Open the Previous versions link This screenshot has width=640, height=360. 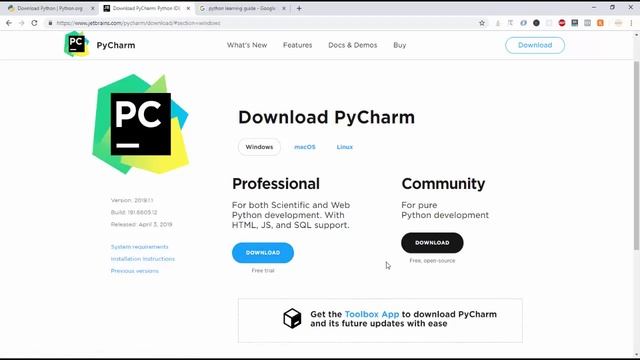(x=134, y=271)
